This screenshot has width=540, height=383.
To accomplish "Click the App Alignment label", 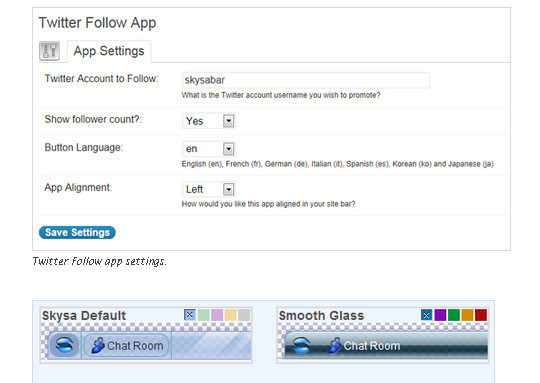I will coord(78,188).
